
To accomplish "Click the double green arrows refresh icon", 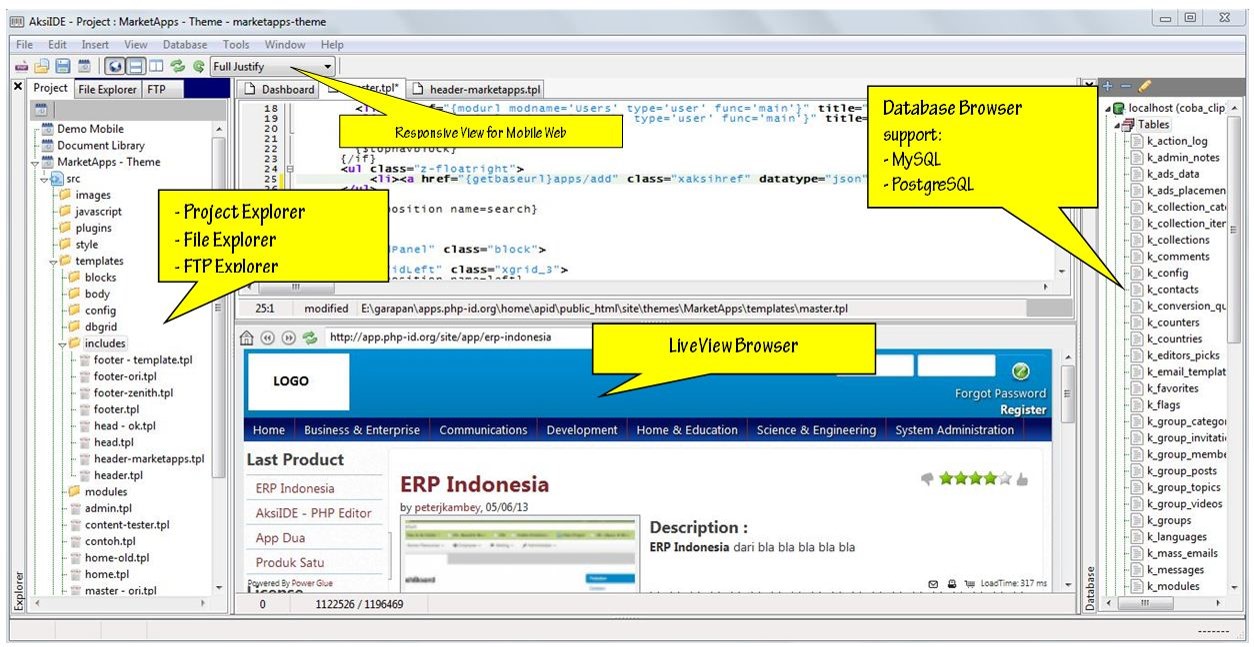I will tap(178, 66).
